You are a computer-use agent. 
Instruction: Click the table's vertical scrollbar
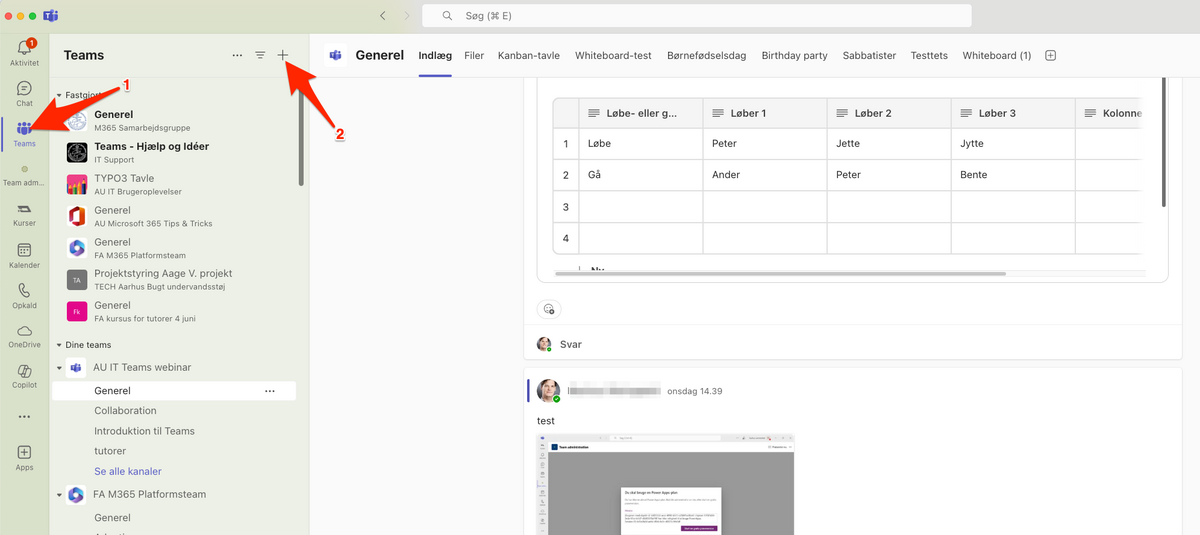tap(1163, 143)
